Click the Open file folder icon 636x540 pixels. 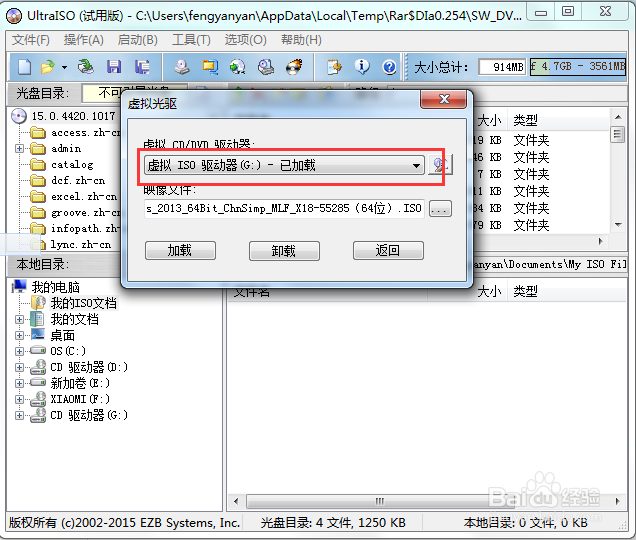(48, 67)
